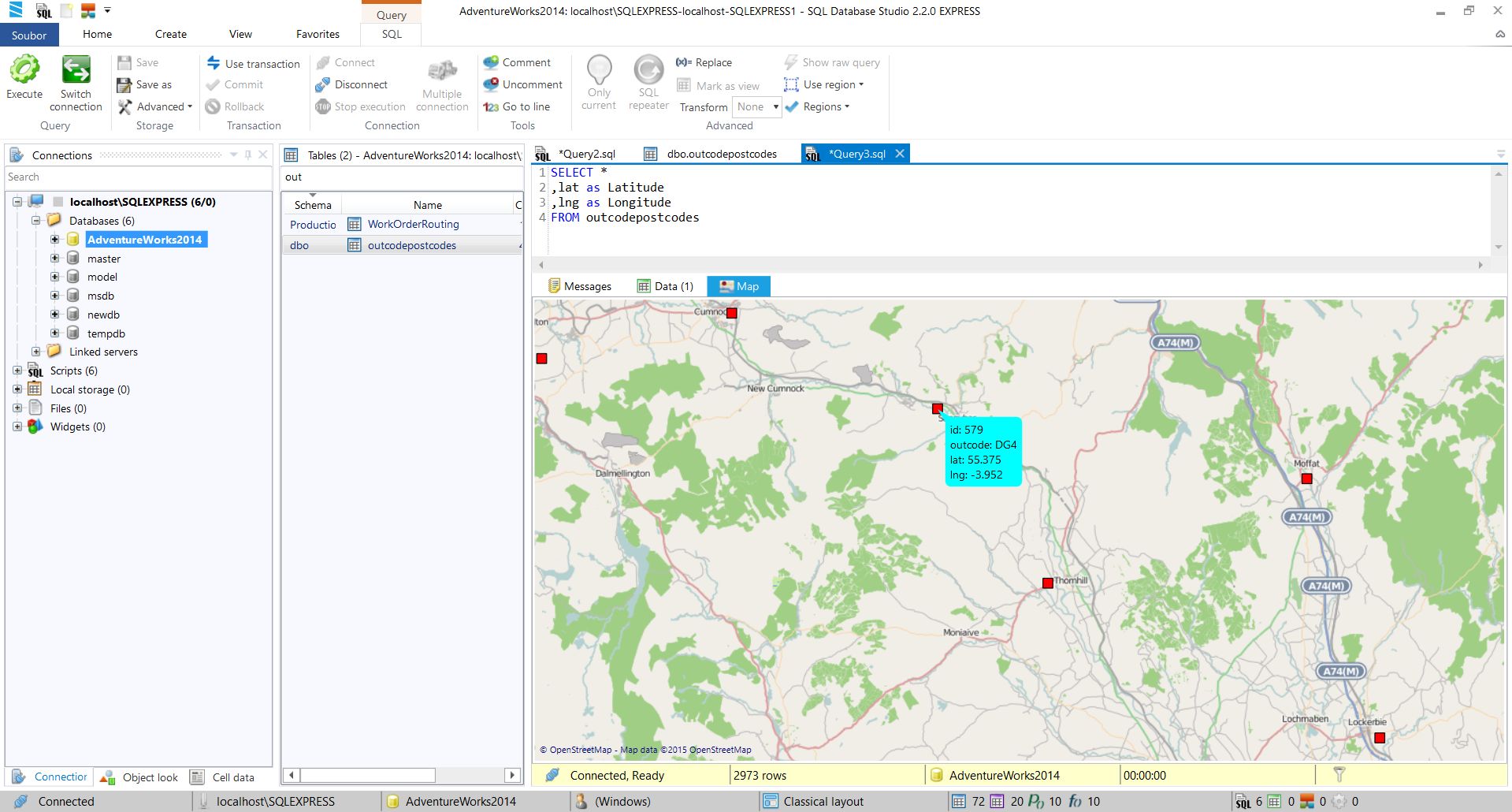Expand the Scripts (6) node

coord(17,371)
